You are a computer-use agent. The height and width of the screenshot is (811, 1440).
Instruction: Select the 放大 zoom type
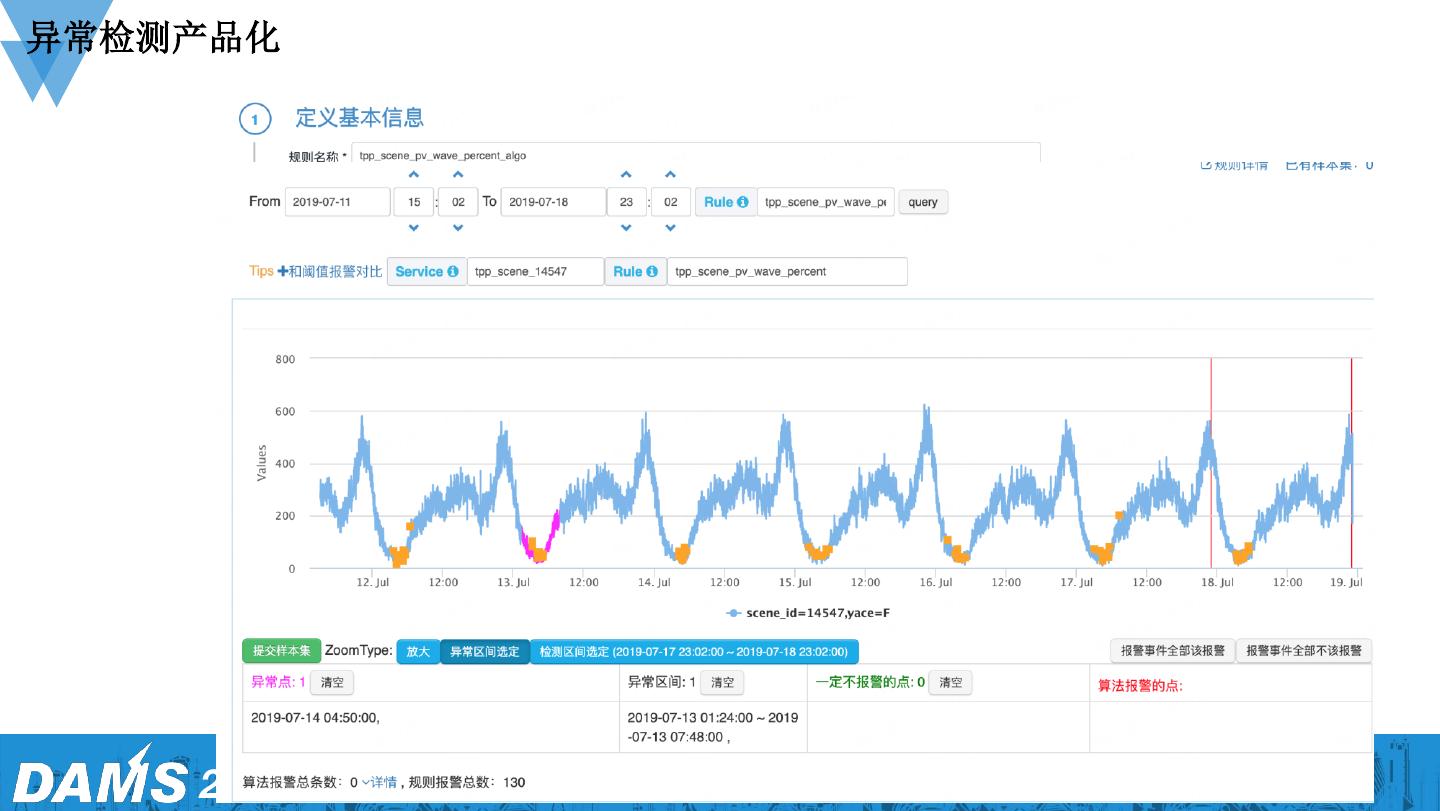point(417,651)
